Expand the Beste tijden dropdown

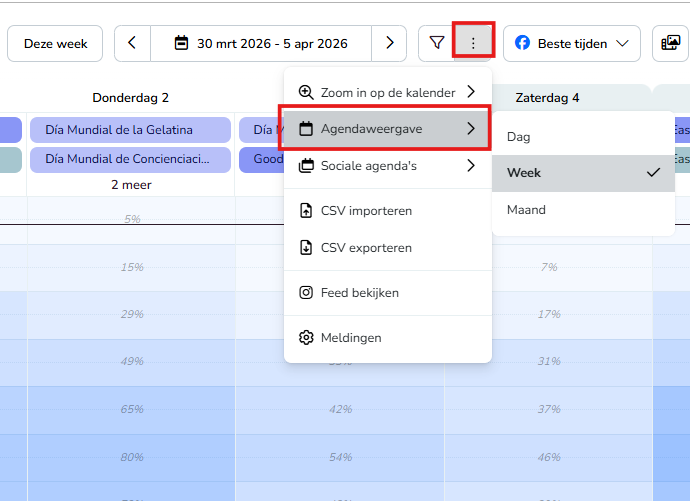coord(572,43)
